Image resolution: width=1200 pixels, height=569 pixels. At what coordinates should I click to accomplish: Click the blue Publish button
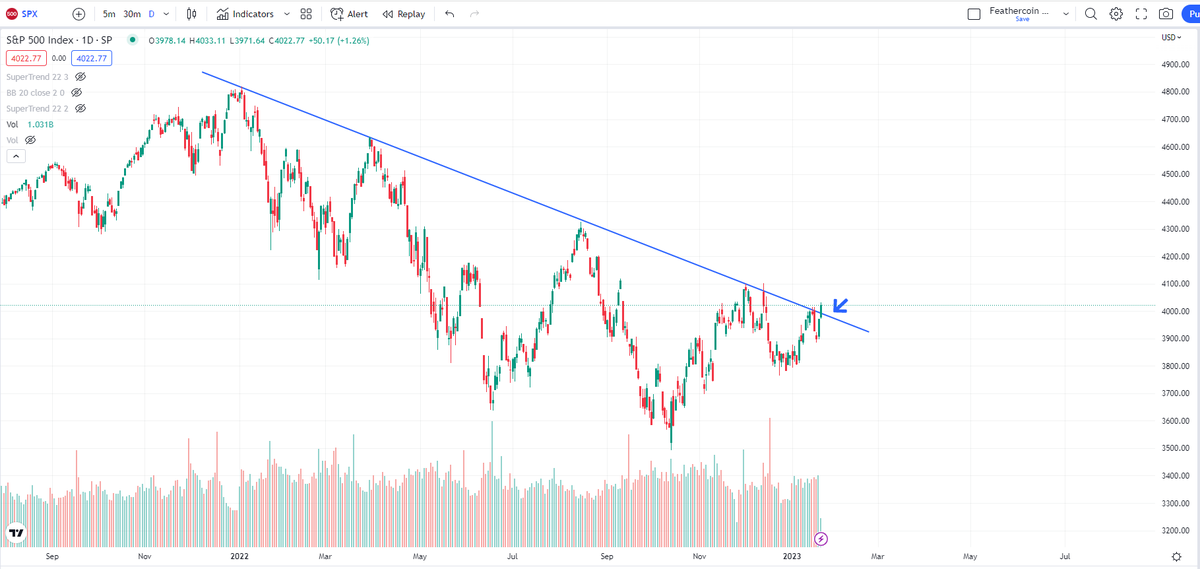click(1190, 14)
